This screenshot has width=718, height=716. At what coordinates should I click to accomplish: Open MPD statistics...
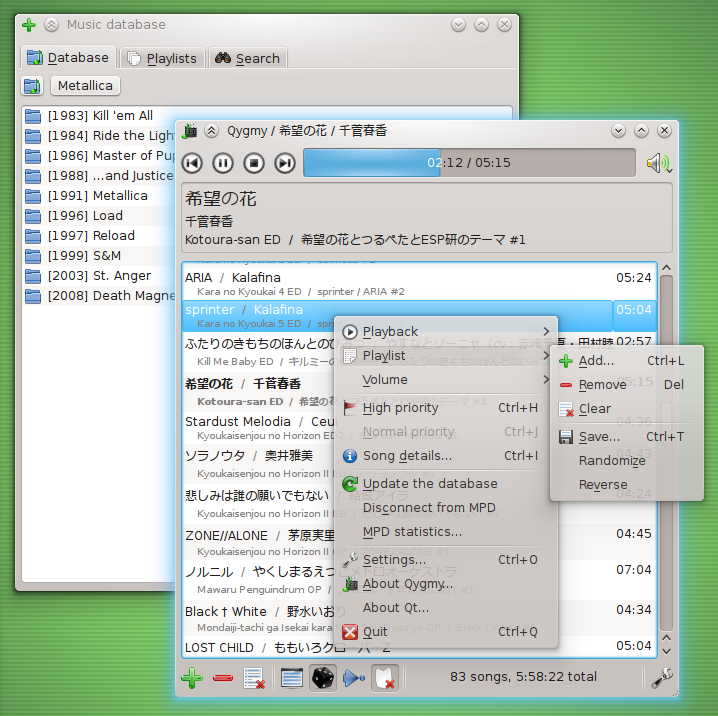point(446,532)
